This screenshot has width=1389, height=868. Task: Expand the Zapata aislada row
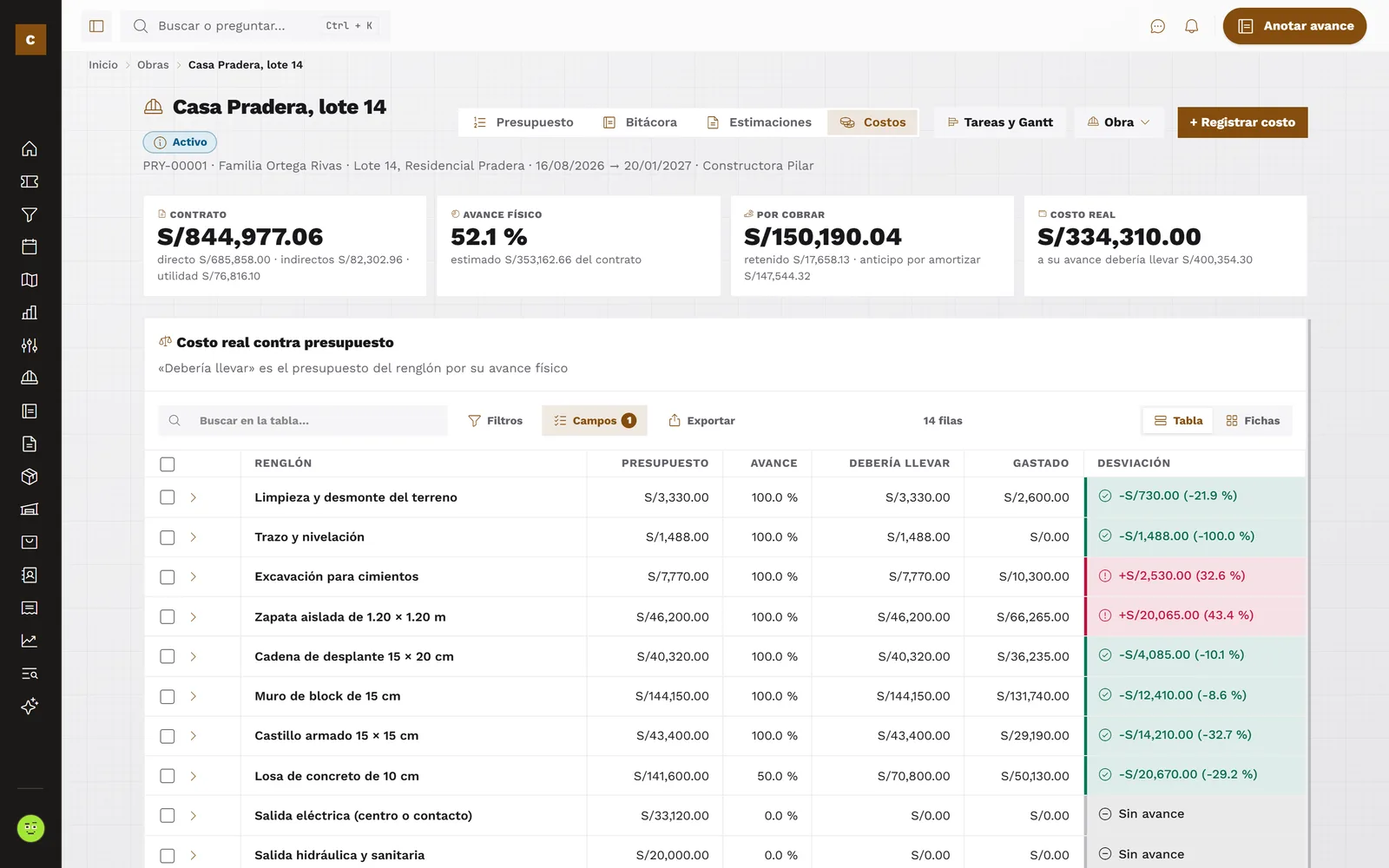[x=193, y=617]
